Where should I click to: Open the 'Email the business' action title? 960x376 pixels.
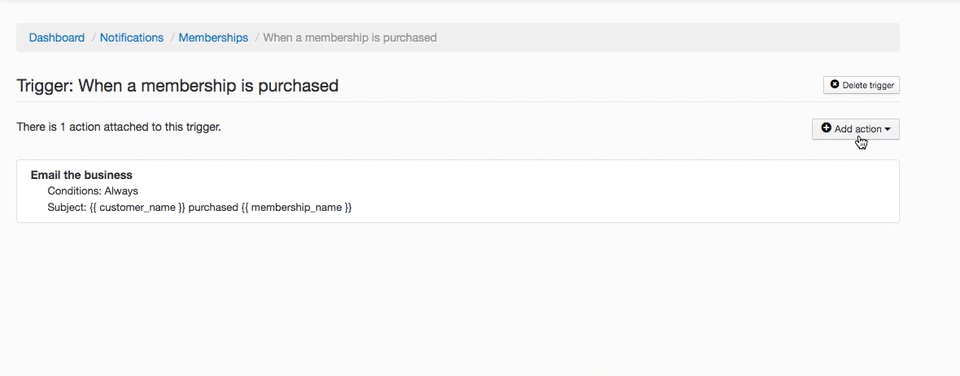[81, 175]
